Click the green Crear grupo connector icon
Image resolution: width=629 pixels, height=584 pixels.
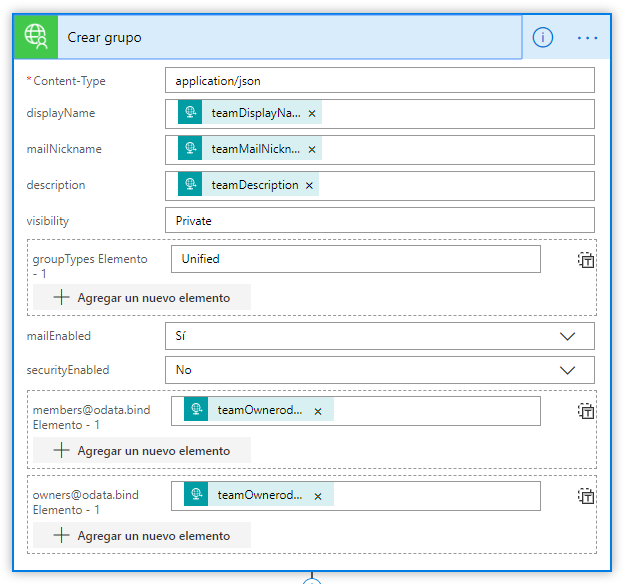point(35,37)
